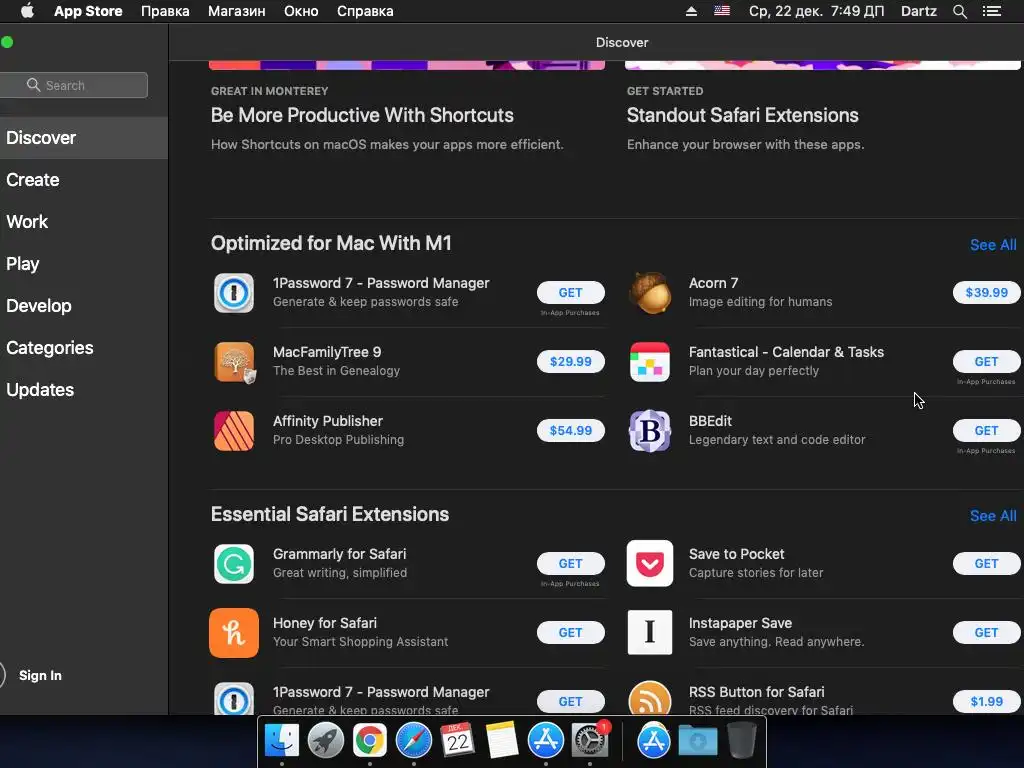The height and width of the screenshot is (768, 1024).
Task: Open Notes from the Dock
Action: click(x=502, y=741)
